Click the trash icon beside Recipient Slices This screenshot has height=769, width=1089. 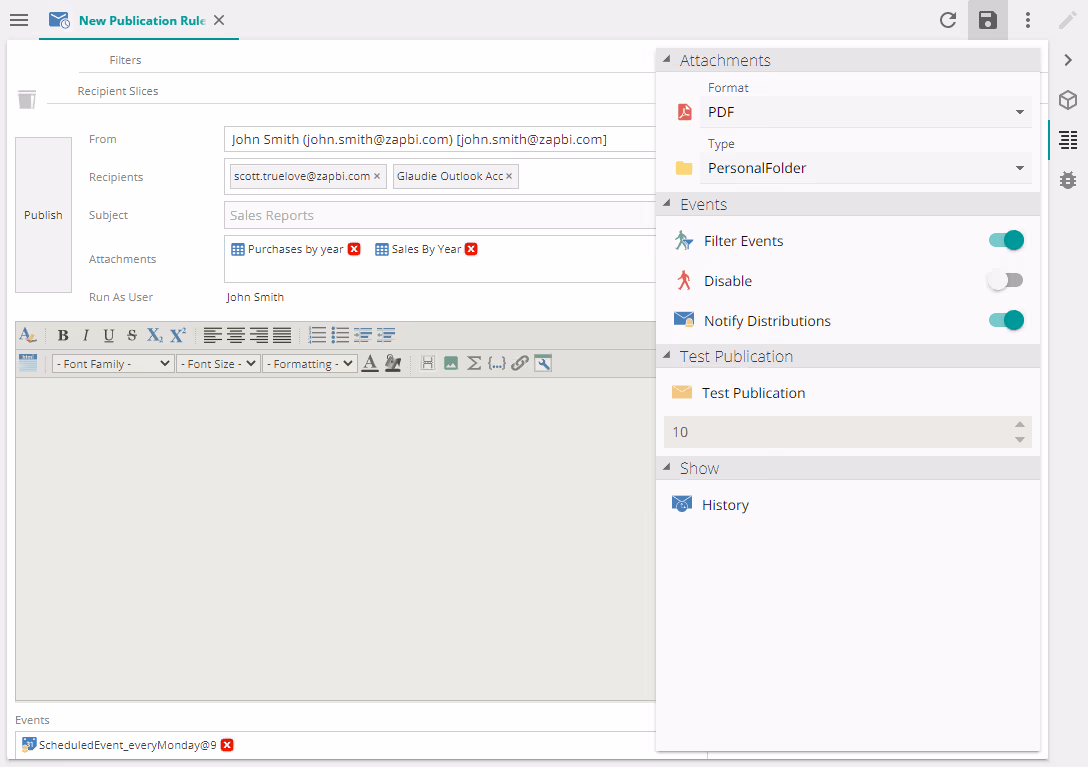coord(27,99)
